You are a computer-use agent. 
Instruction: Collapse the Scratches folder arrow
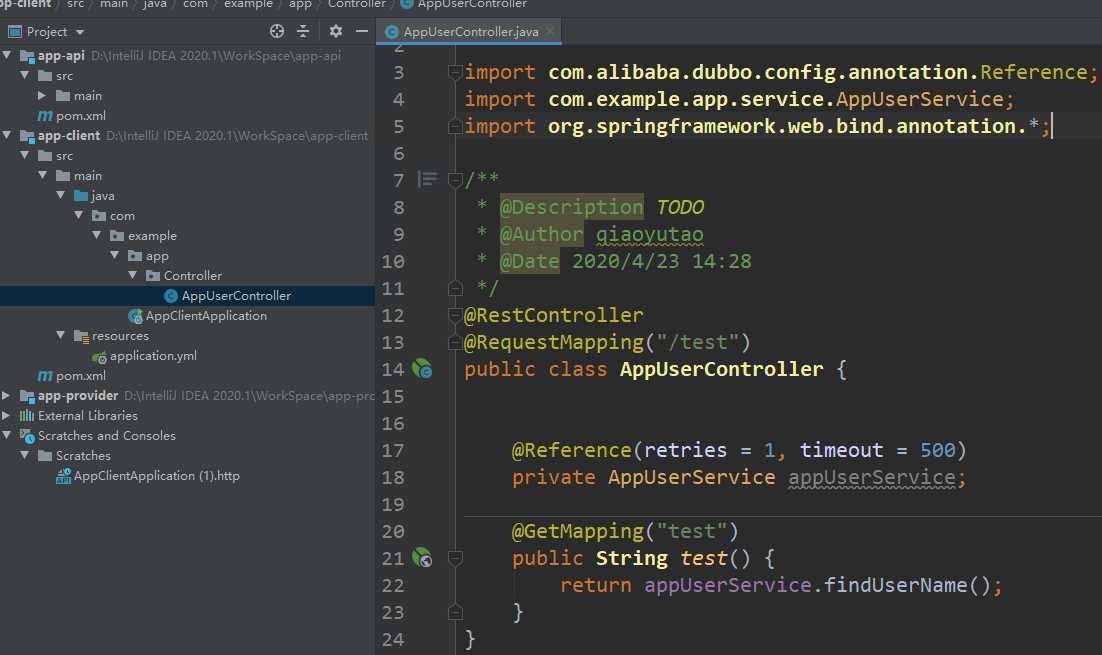click(25, 455)
